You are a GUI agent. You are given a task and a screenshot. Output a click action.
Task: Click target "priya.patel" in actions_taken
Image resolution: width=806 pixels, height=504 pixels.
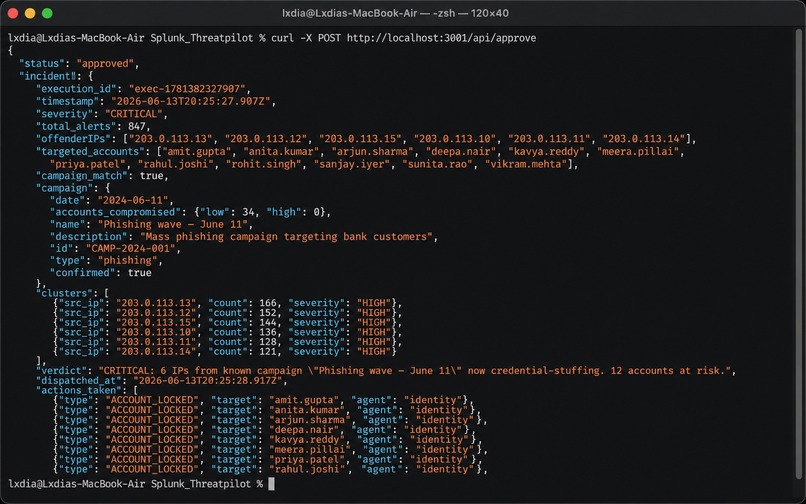(x=308, y=459)
